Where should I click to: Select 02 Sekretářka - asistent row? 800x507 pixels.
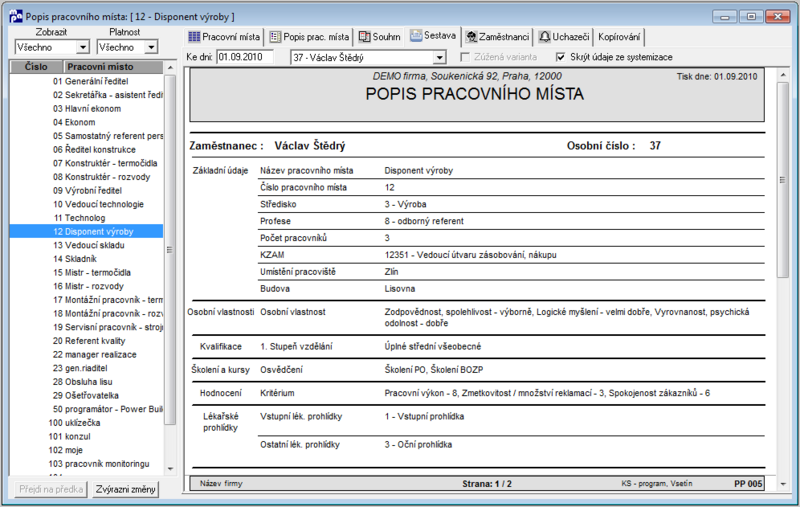87,95
